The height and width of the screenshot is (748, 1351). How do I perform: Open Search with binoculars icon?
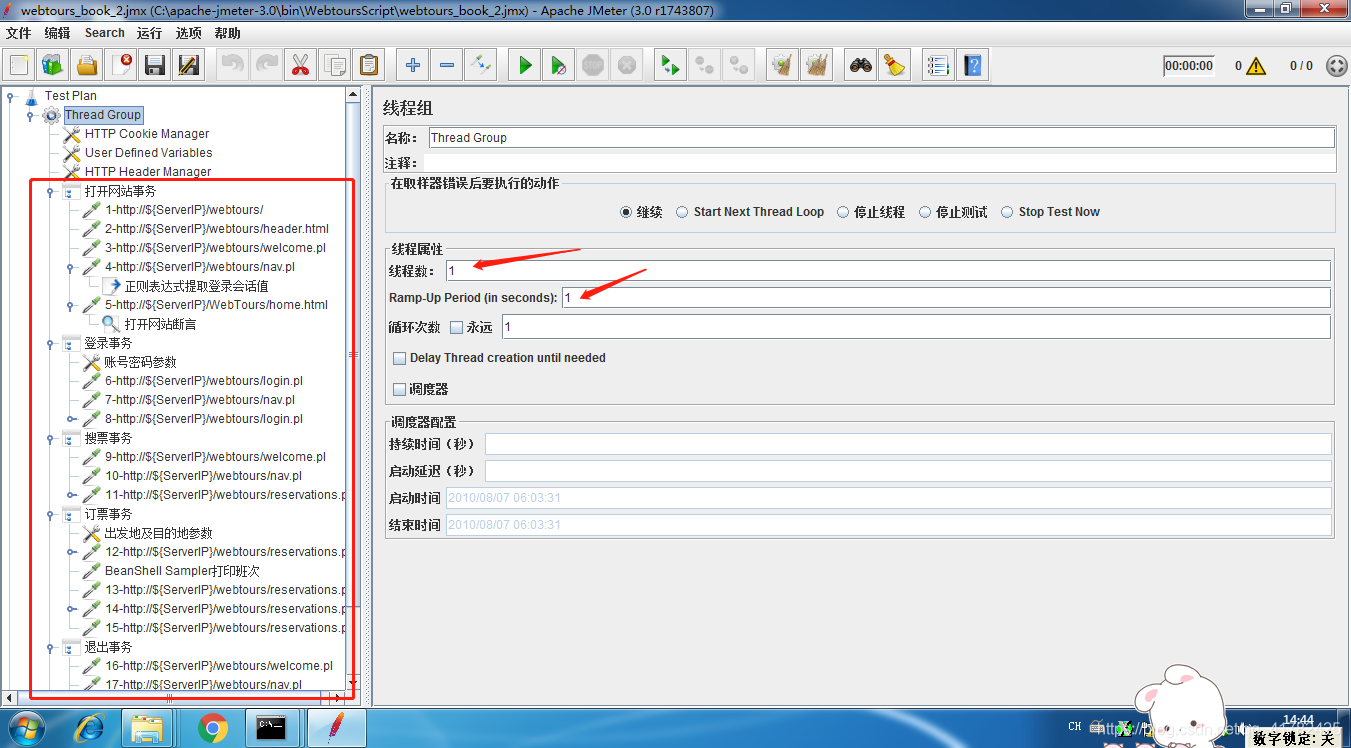tap(861, 66)
